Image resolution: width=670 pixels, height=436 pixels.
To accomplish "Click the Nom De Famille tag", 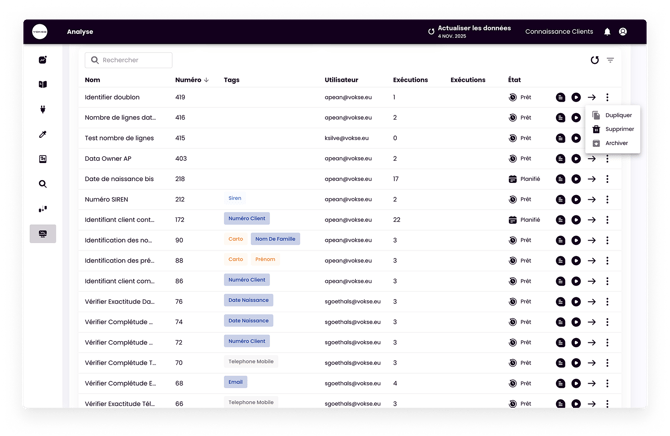I will [x=275, y=239].
